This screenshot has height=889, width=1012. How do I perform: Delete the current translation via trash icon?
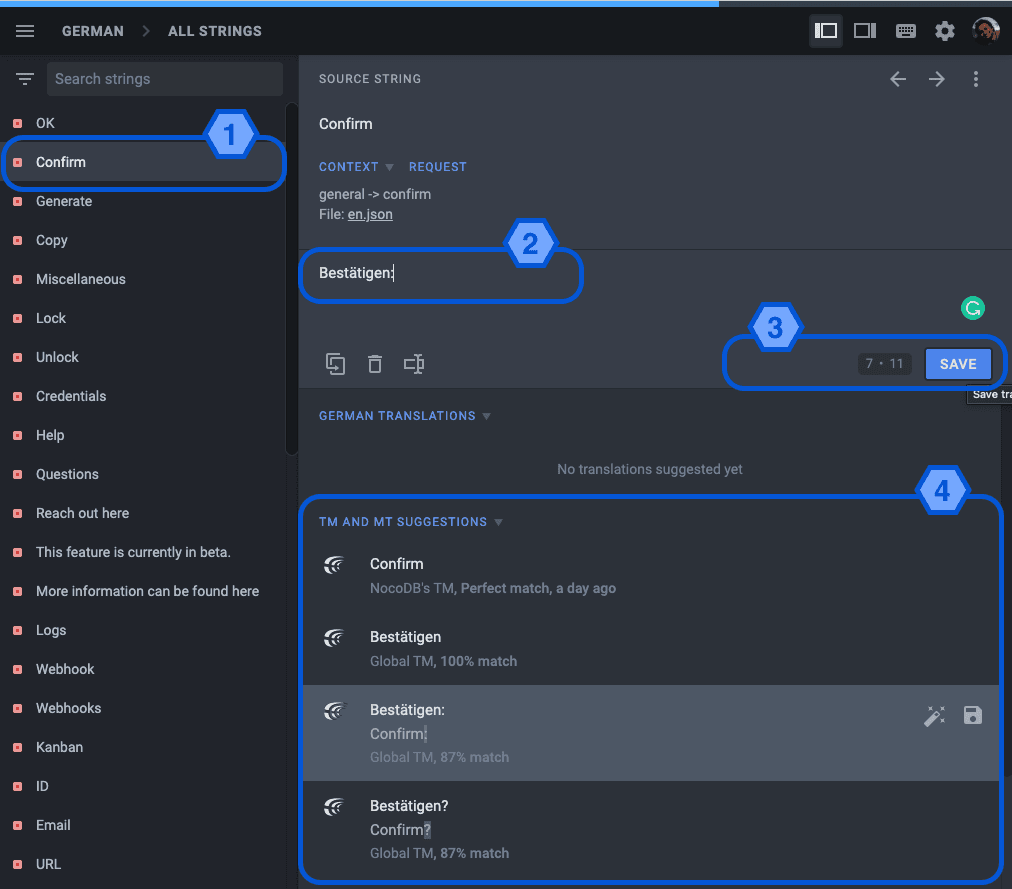tap(375, 364)
